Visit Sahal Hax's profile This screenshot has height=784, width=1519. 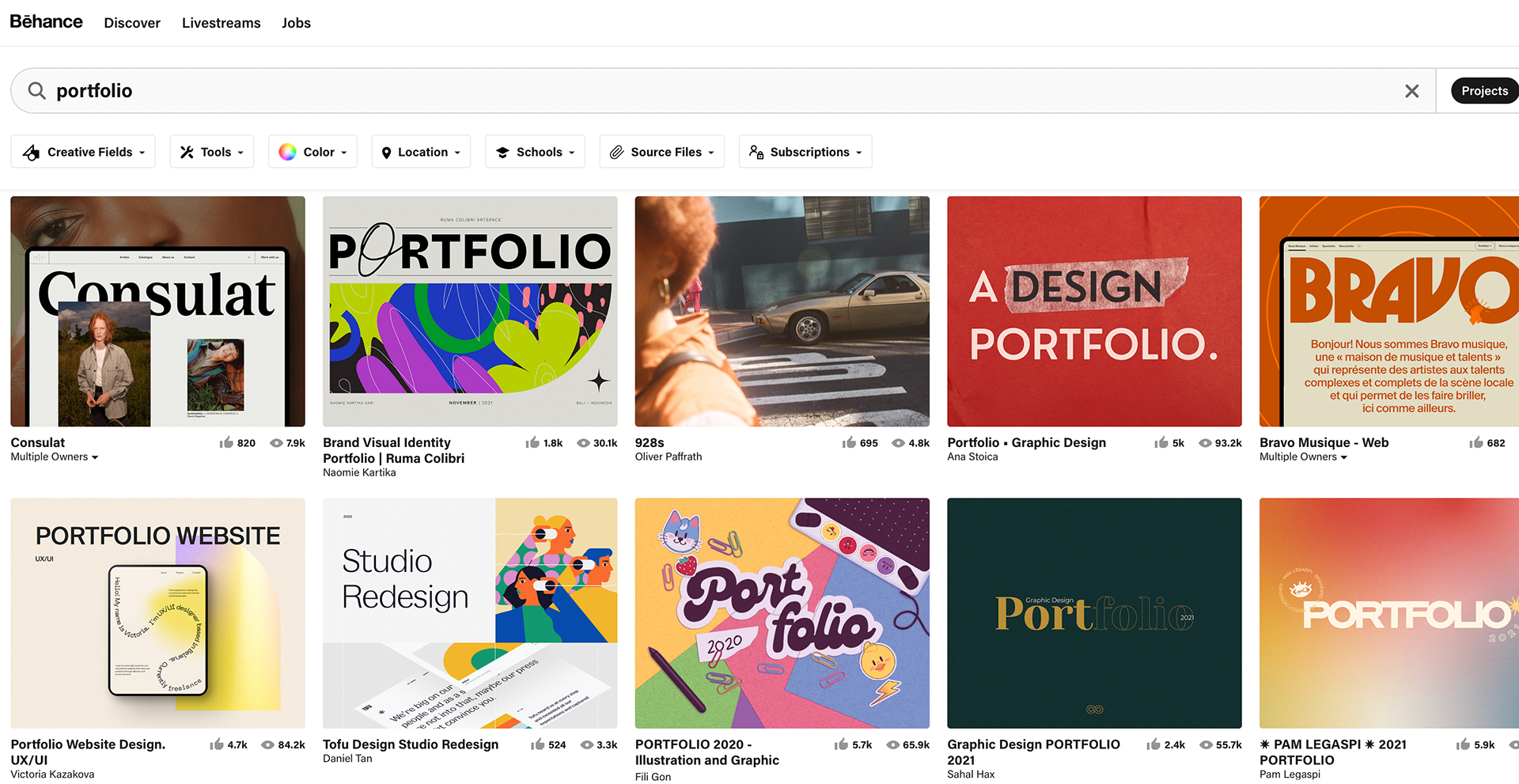[x=971, y=775]
